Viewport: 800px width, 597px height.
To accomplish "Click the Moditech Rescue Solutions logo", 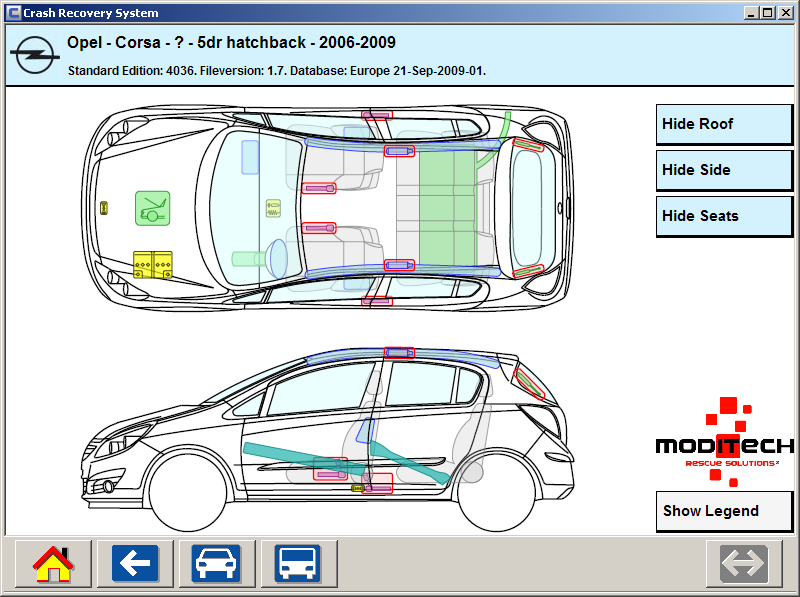I will point(724,441).
